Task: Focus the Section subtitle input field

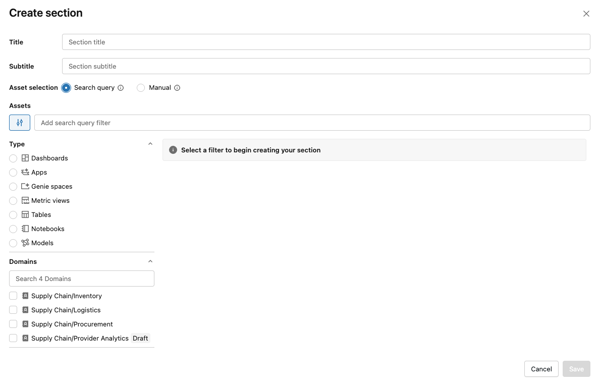Action: pos(326,66)
